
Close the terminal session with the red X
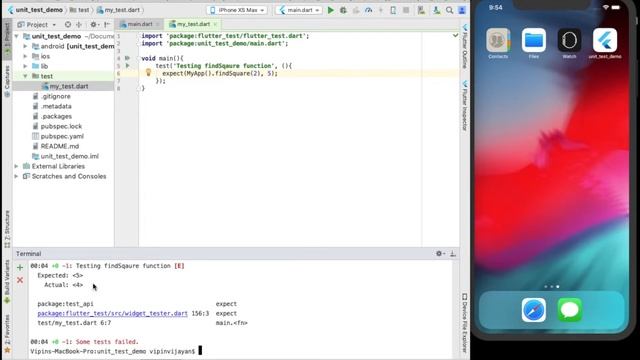pyautogui.click(x=20, y=280)
